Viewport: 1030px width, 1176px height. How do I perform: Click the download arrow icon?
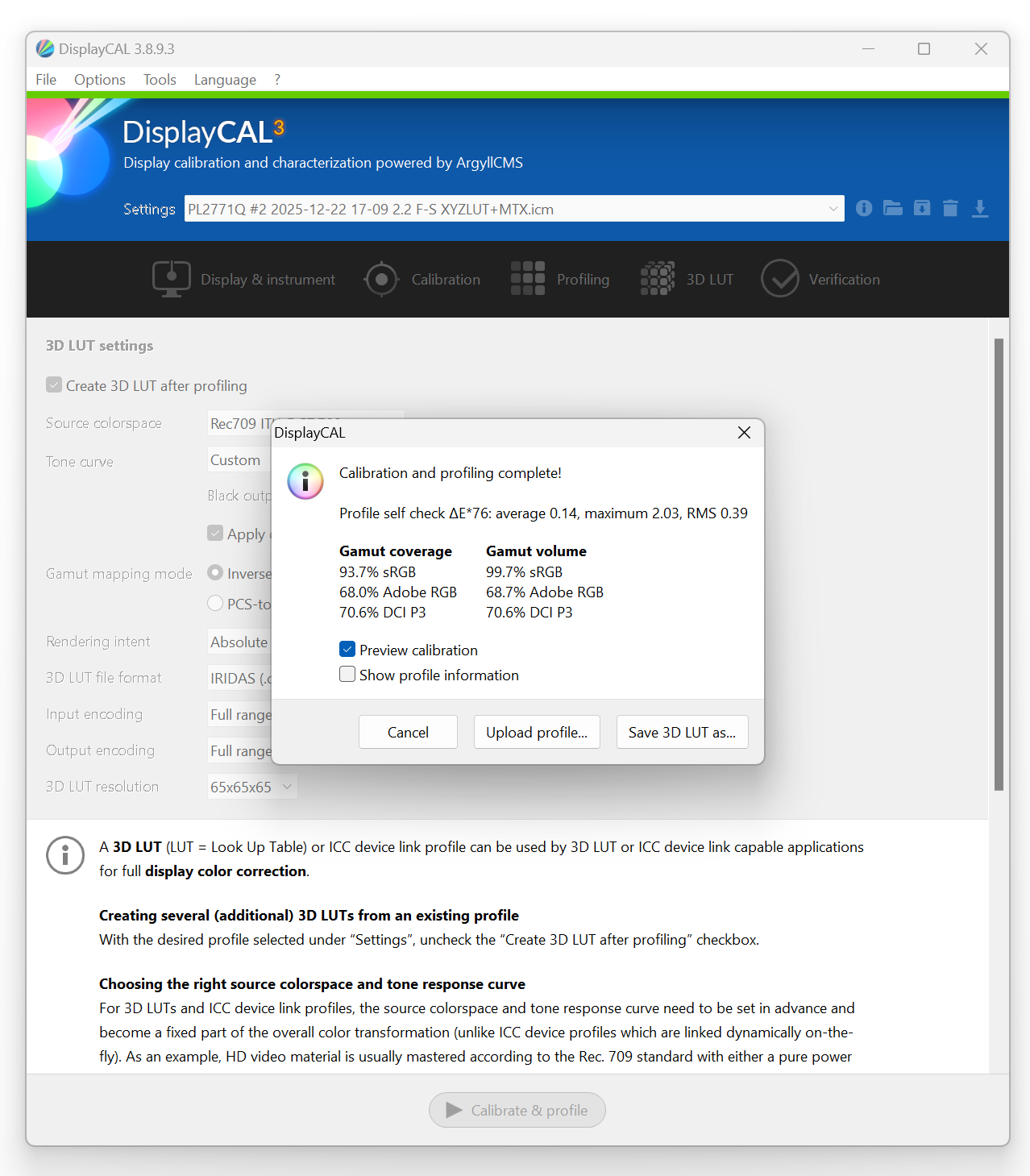pyautogui.click(x=980, y=209)
